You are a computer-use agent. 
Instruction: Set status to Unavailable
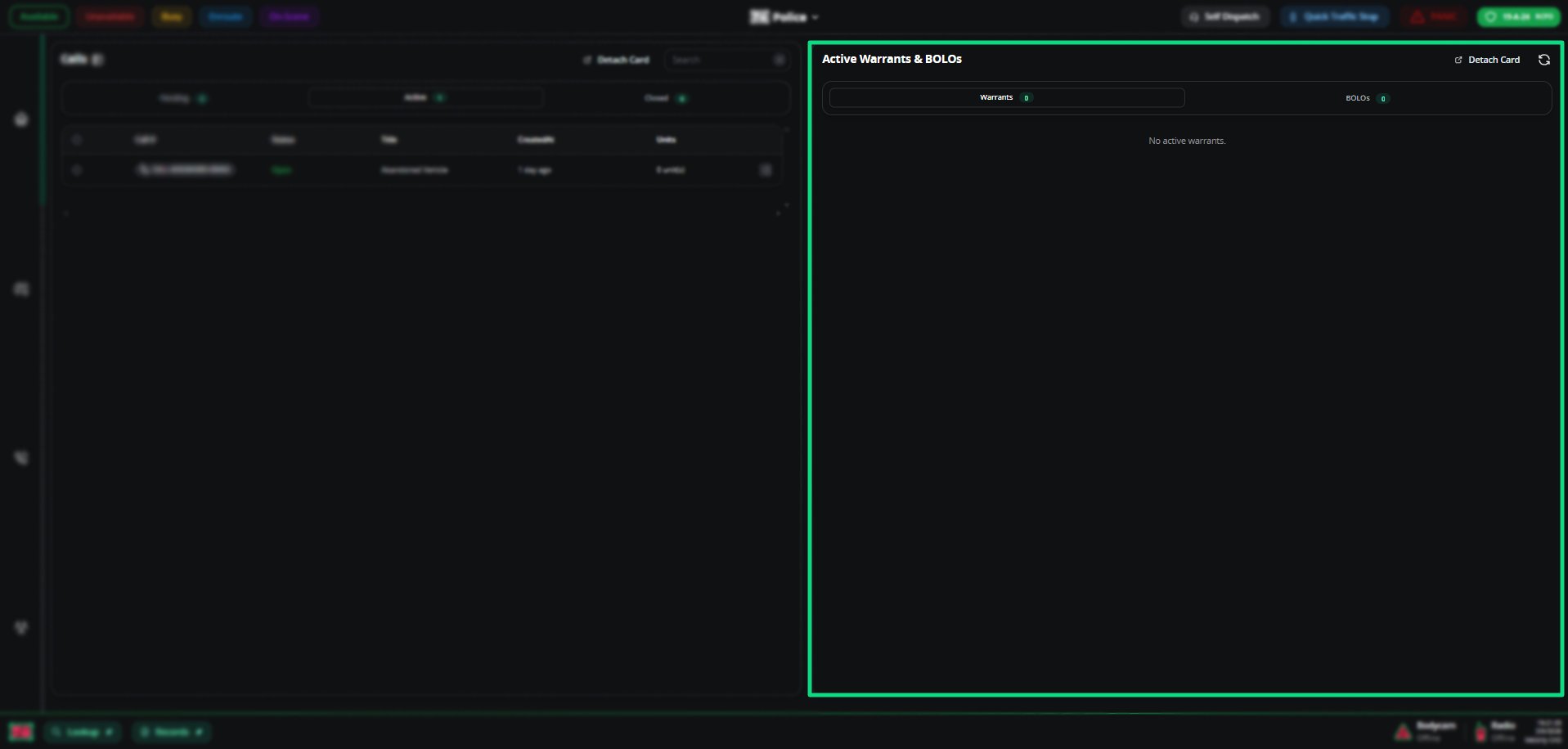pos(110,16)
